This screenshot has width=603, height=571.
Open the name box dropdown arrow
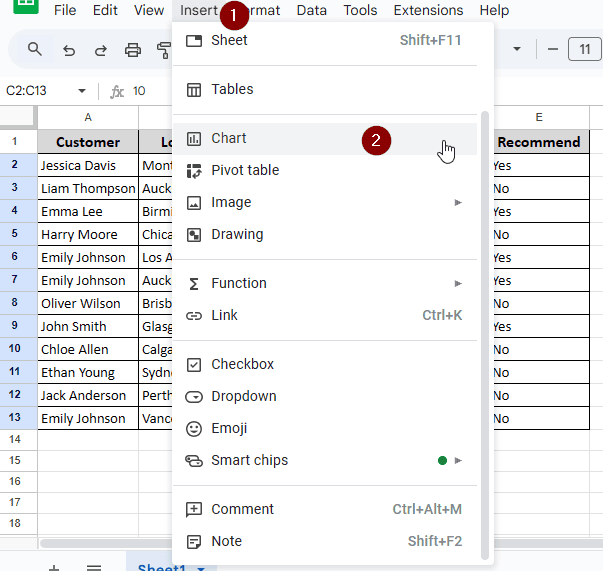coord(82,91)
